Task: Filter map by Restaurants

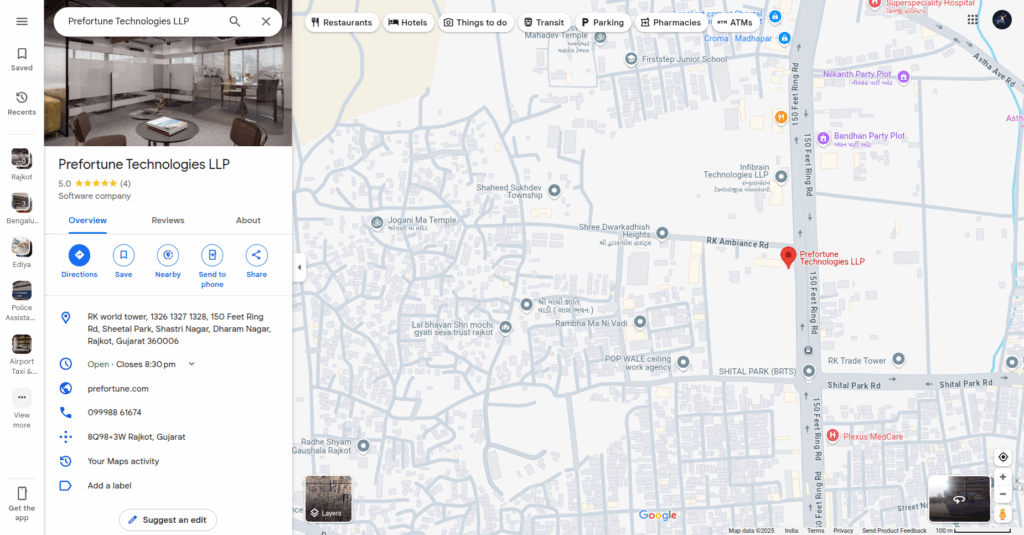Action: pyautogui.click(x=342, y=22)
